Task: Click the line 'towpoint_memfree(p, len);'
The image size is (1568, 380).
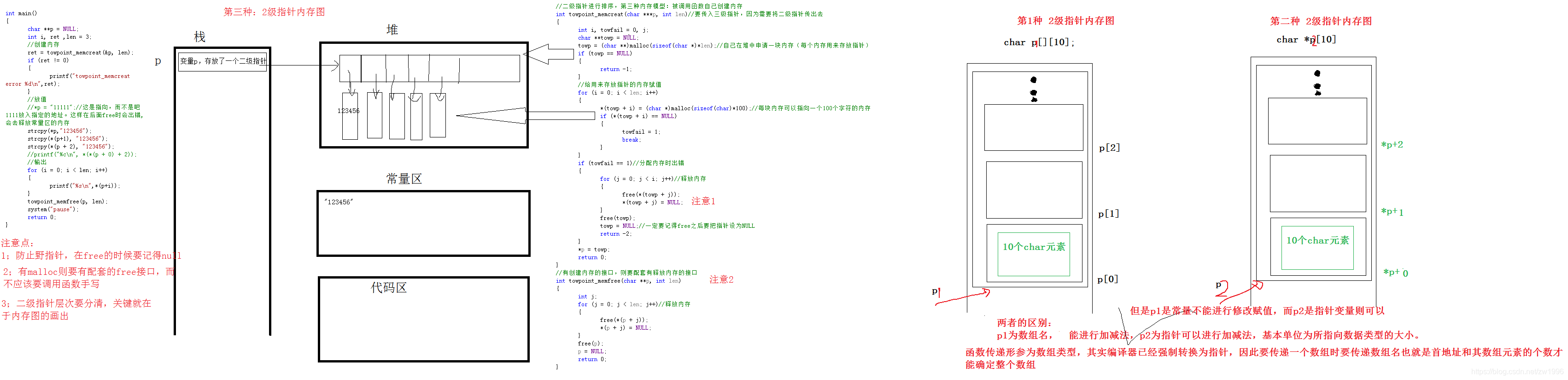Action: click(68, 202)
